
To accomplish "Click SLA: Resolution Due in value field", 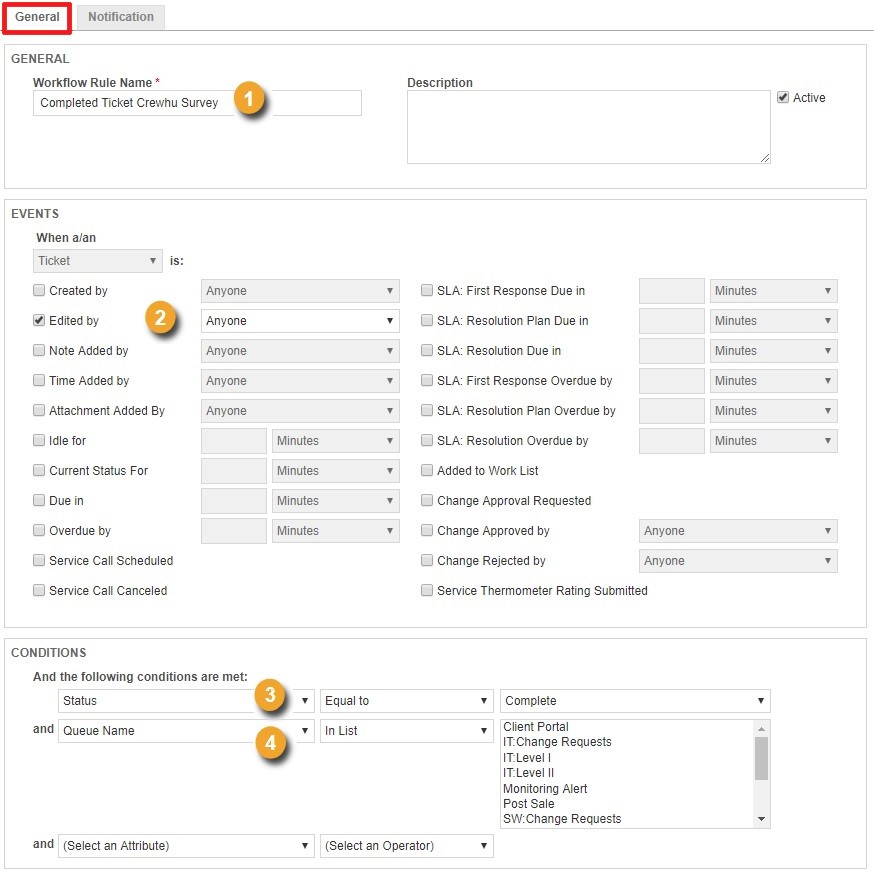I will coord(672,350).
